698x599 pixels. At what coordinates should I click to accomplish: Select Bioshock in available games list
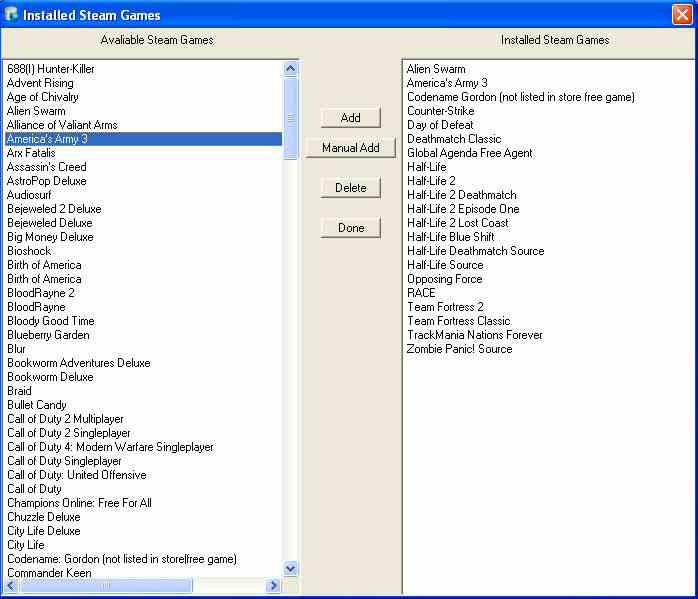pyautogui.click(x=28, y=251)
